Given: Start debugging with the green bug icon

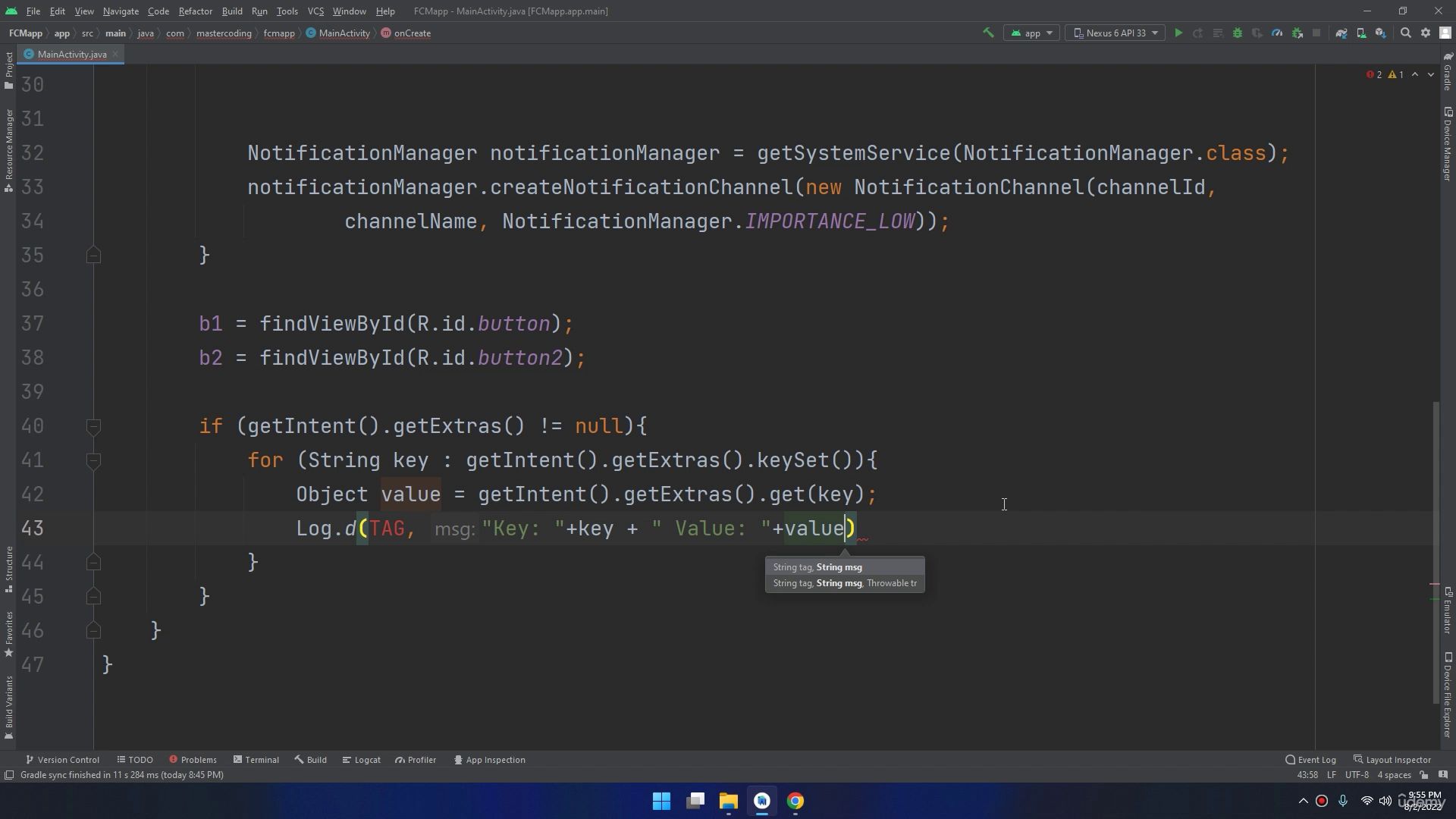Looking at the screenshot, I should [1238, 33].
